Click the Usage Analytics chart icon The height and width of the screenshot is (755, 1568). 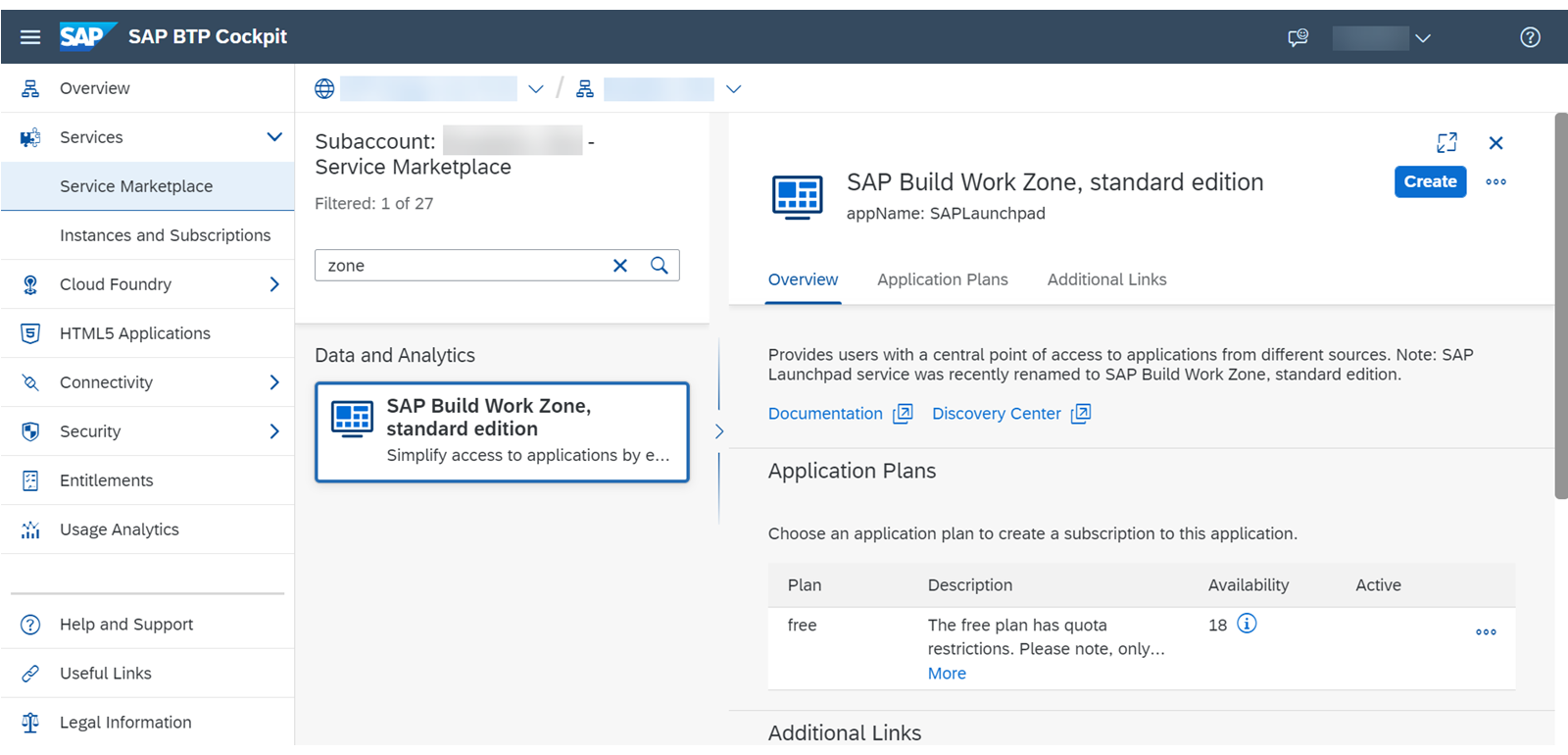coord(30,529)
